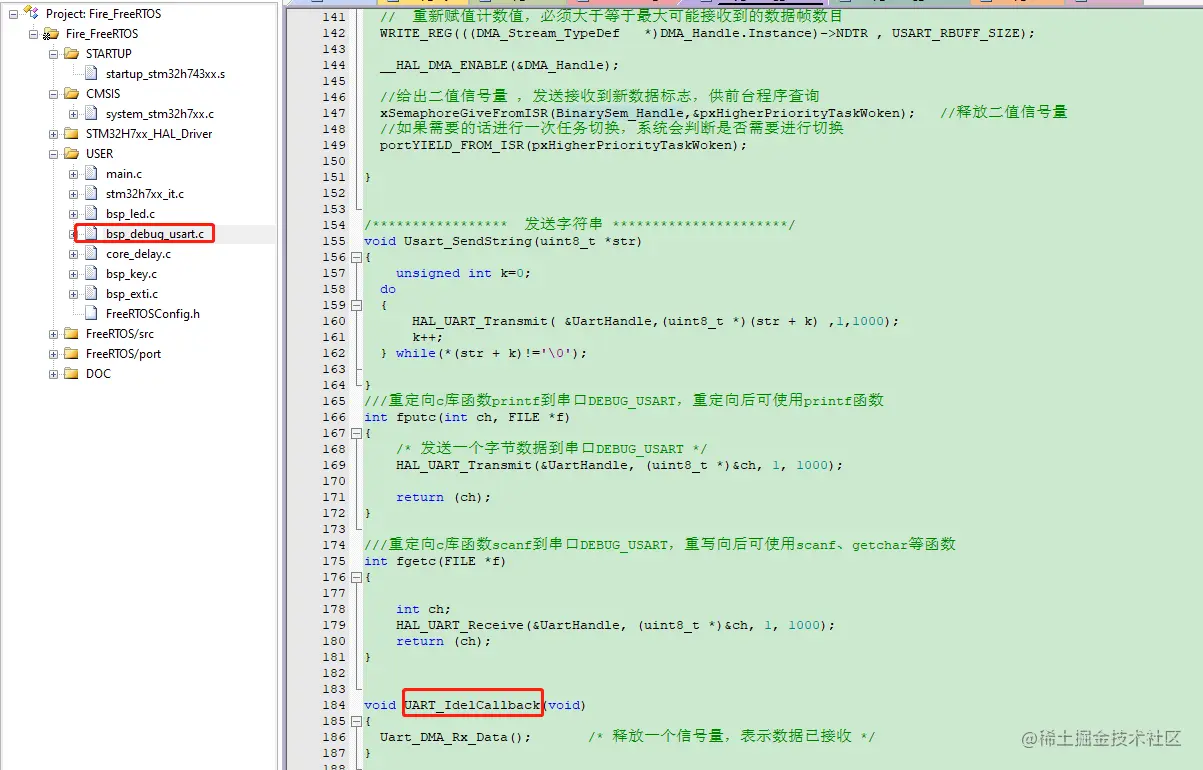Expand the STM32H7xx_HAL_Driver group
Viewport: 1203px width, 770px height.
[54, 133]
